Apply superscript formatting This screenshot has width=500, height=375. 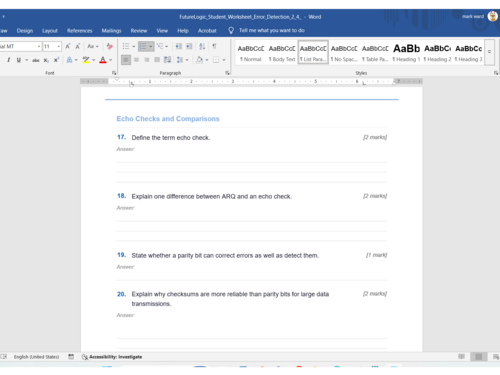pos(56,60)
